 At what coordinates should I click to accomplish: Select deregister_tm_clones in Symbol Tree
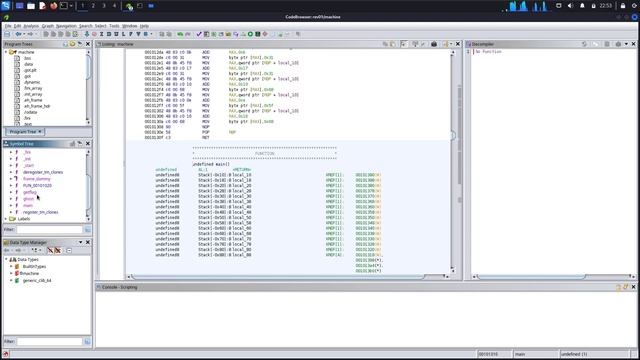pyautogui.click(x=43, y=172)
